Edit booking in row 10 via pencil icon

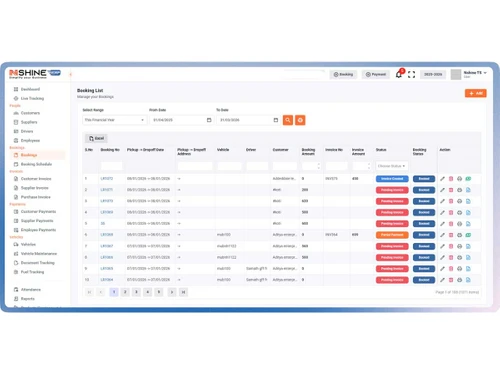pos(442,280)
